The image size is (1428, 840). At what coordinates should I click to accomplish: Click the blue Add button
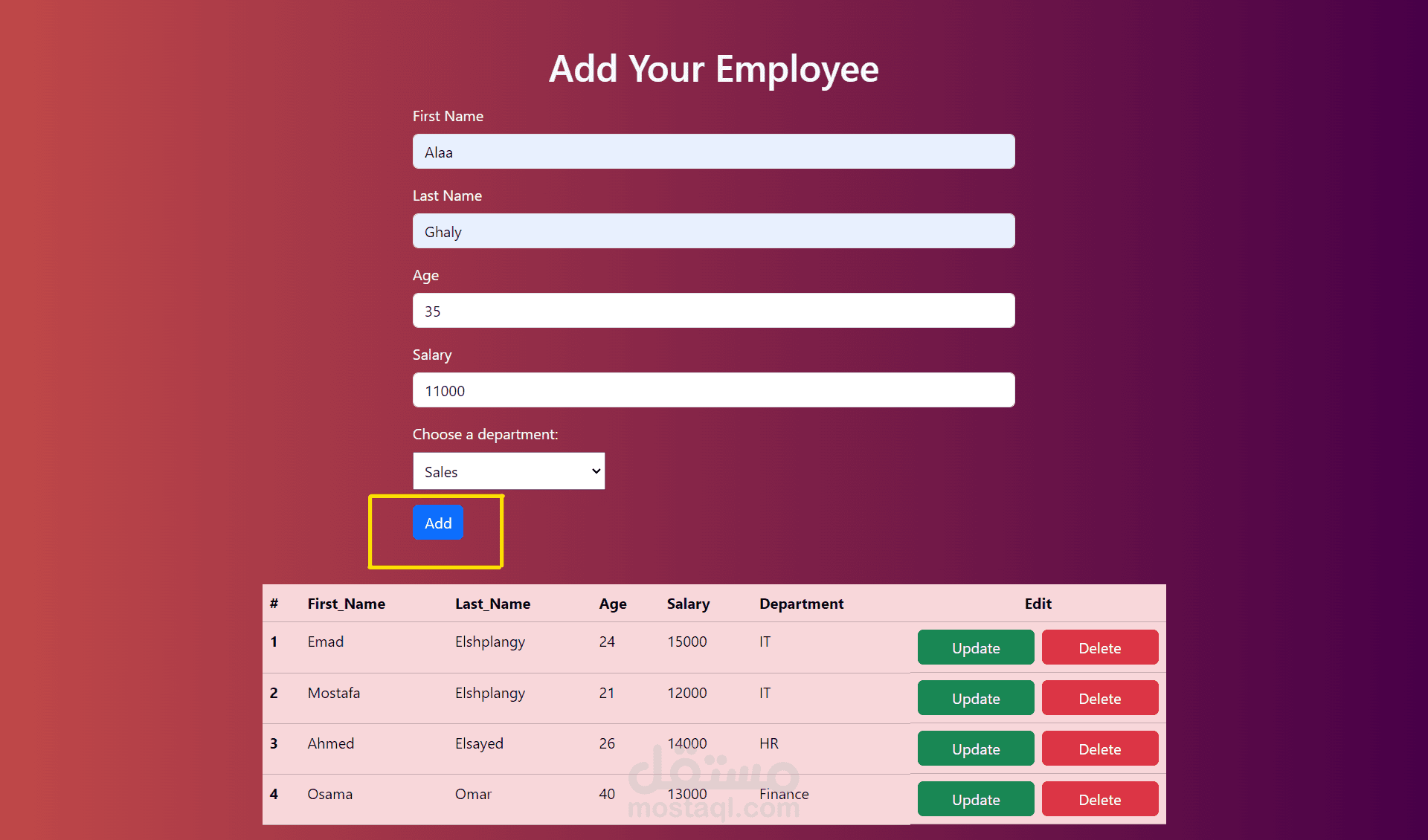tap(438, 523)
